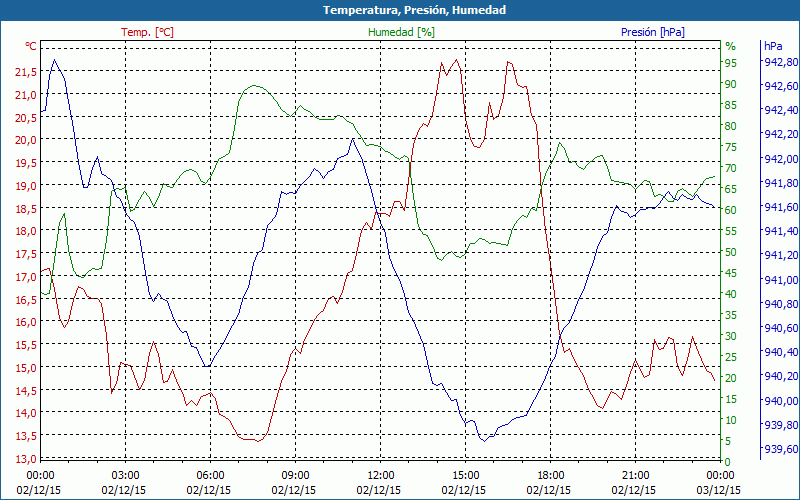This screenshot has height=500, width=800.
Task: Click the 60 value on humidity axis
Action: tap(731, 210)
